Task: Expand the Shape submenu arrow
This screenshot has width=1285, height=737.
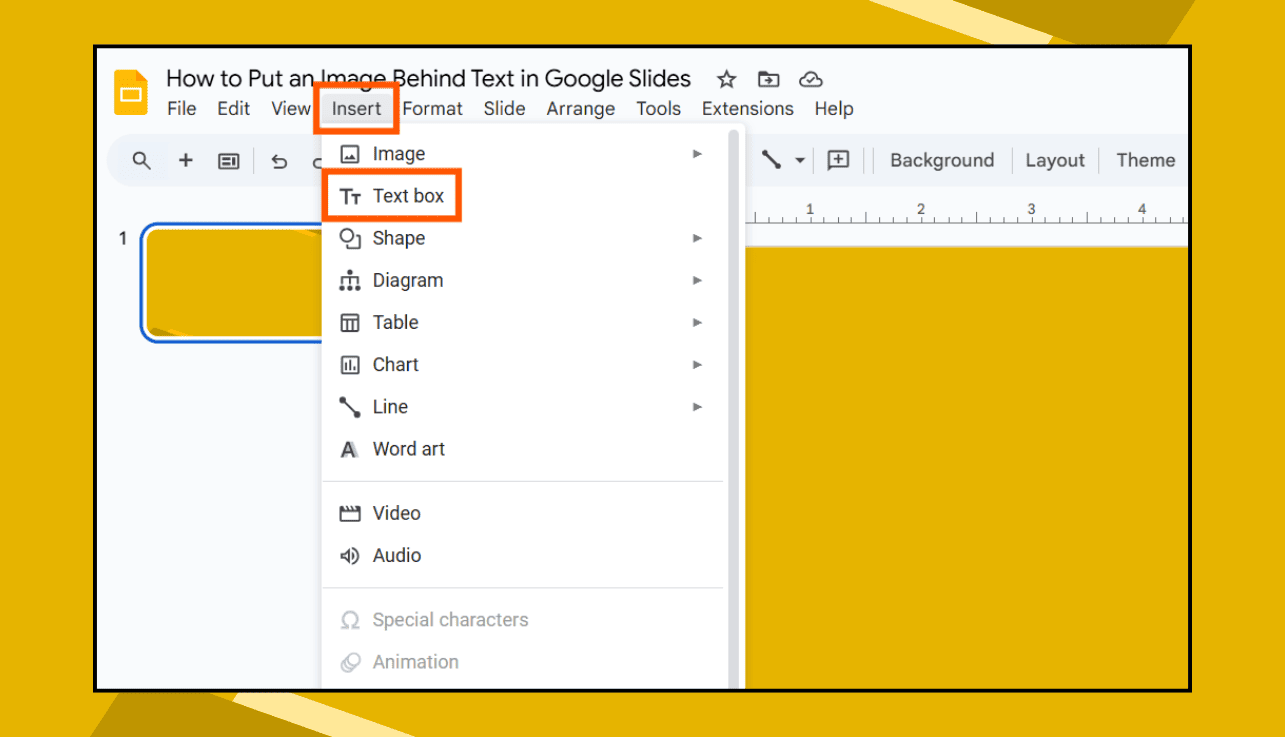Action: tap(697, 238)
